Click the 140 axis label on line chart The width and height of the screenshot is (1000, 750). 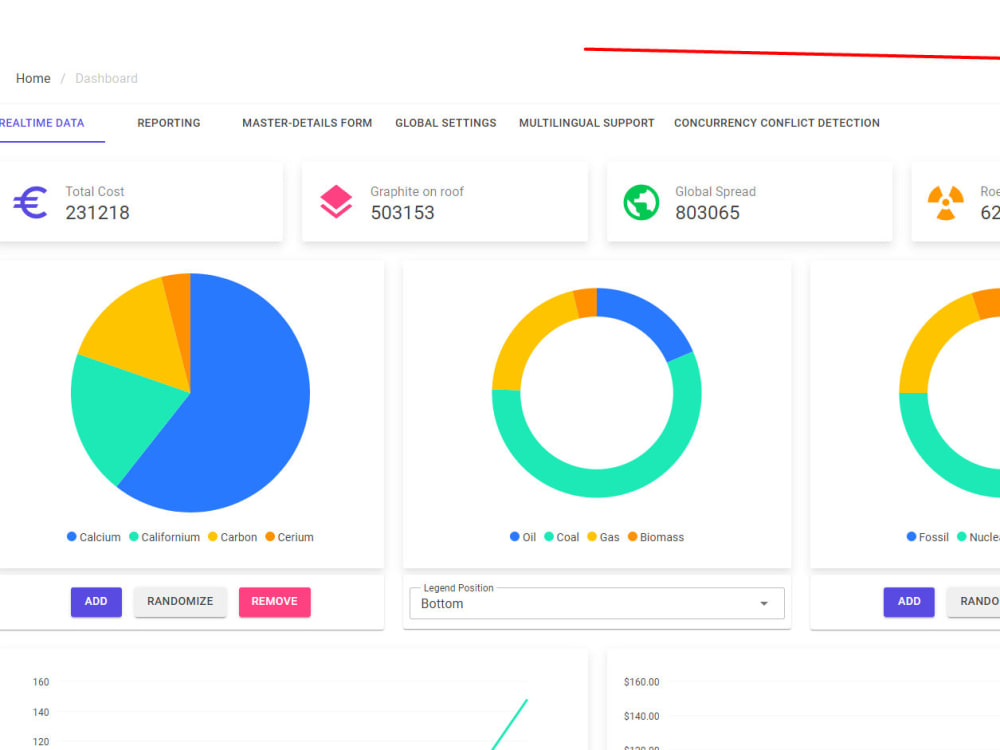[x=41, y=712]
